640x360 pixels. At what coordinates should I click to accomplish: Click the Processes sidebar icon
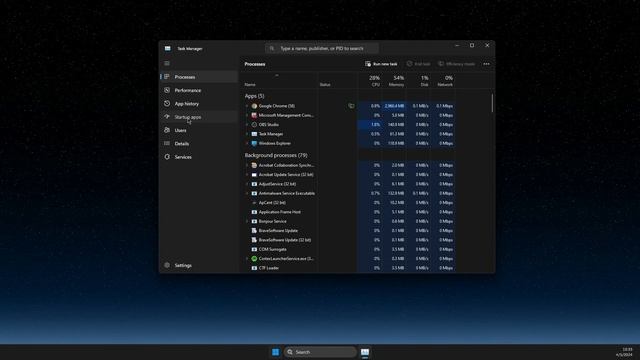[167, 77]
